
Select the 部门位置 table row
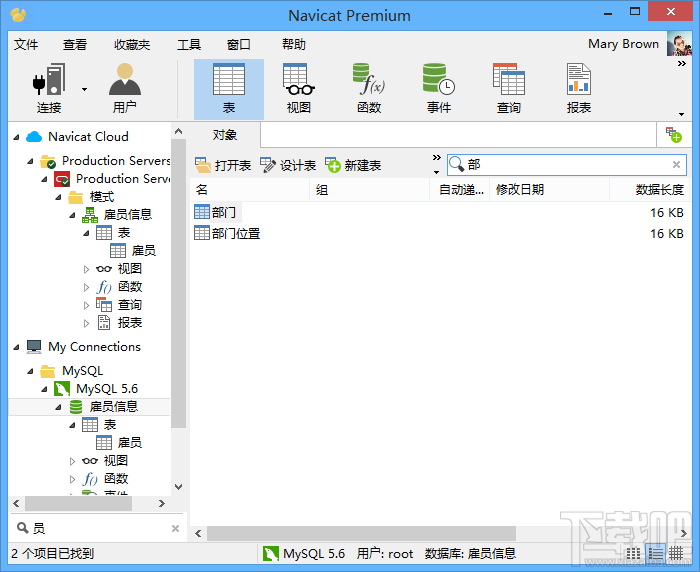coord(440,234)
